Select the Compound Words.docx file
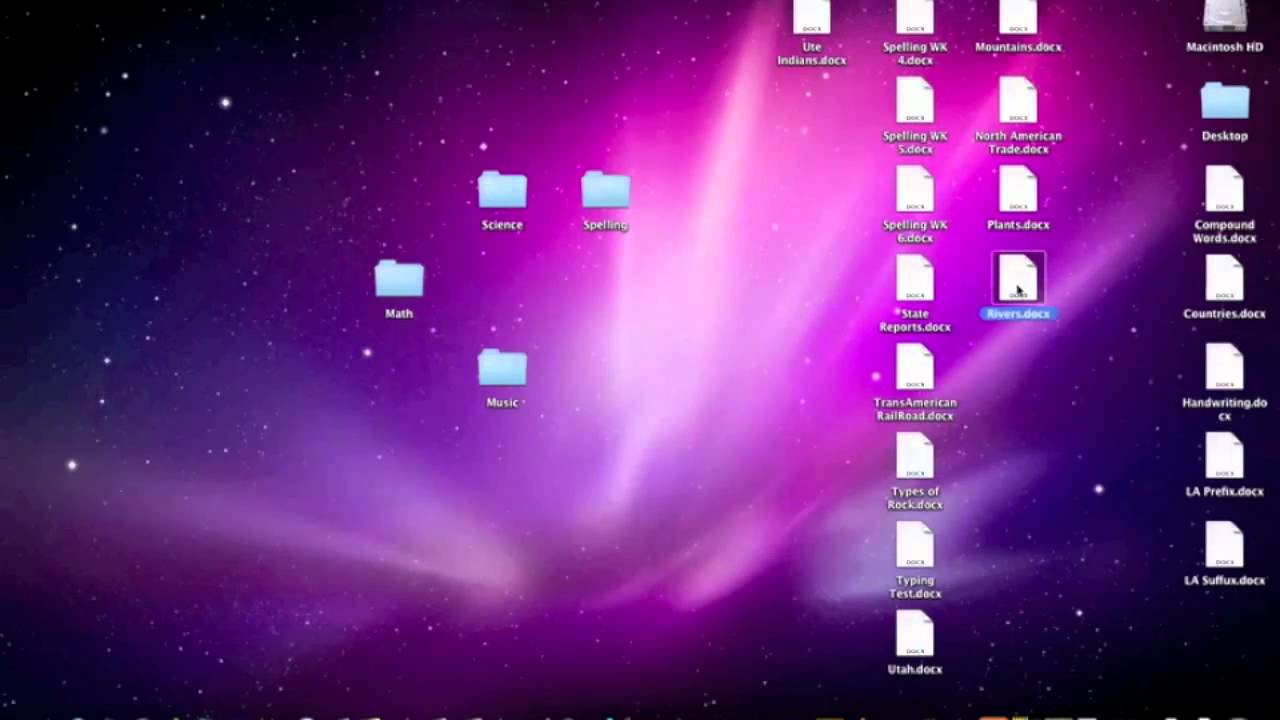This screenshot has height=720, width=1280. tap(1224, 190)
